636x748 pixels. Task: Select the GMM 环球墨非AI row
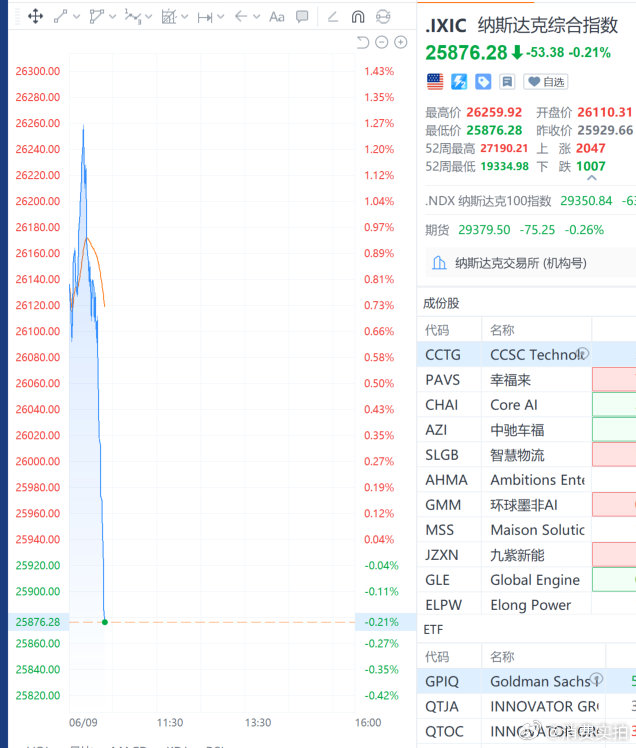526,505
